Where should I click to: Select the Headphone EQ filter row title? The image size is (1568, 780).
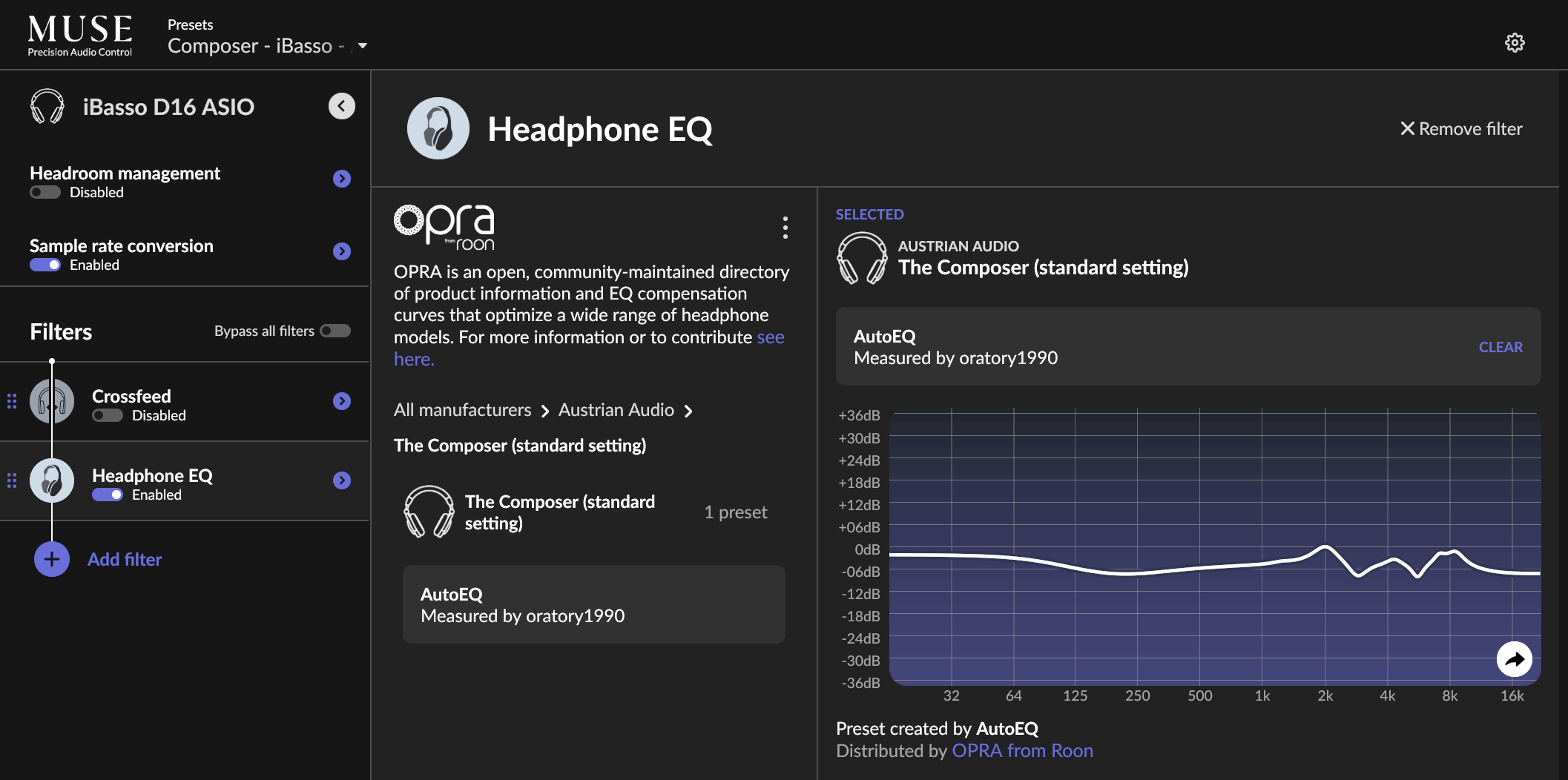(x=152, y=475)
